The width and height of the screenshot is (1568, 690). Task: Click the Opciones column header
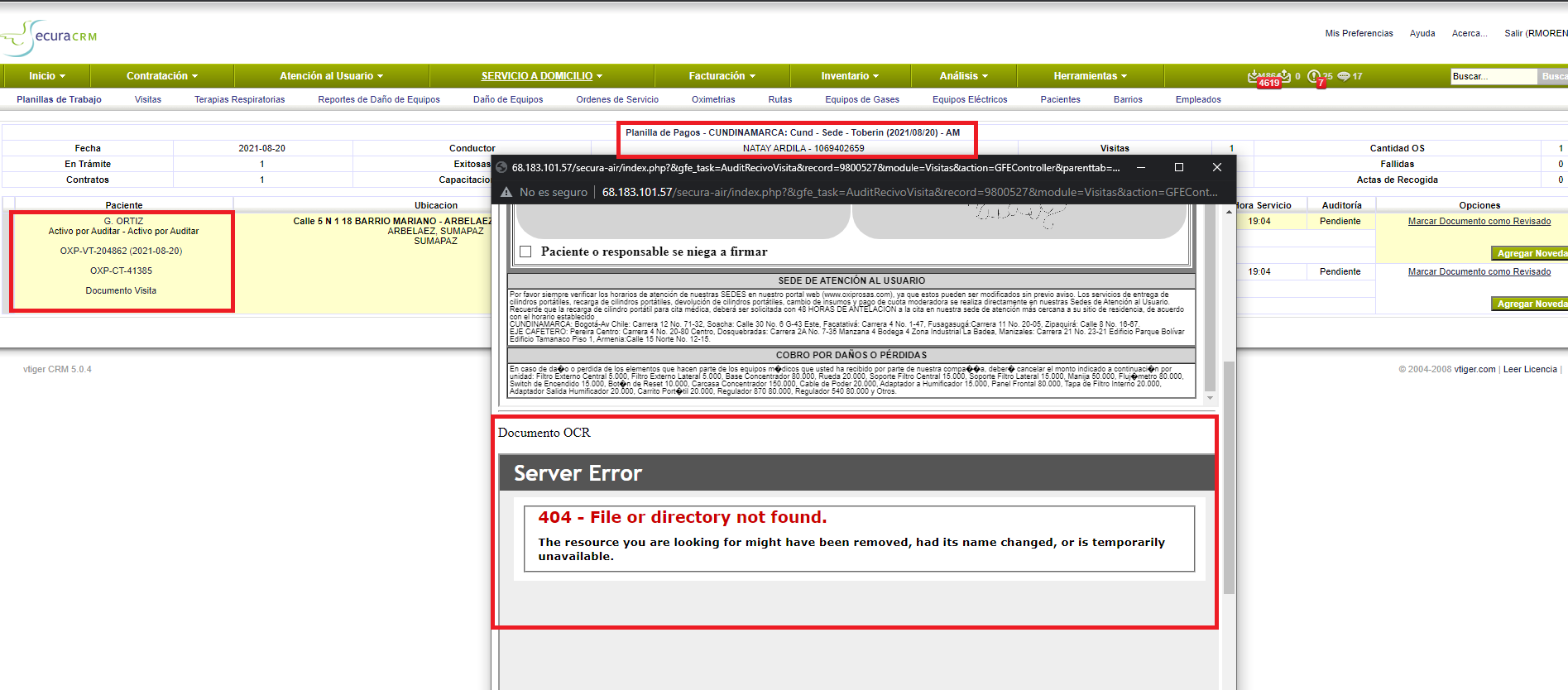pos(1479,205)
